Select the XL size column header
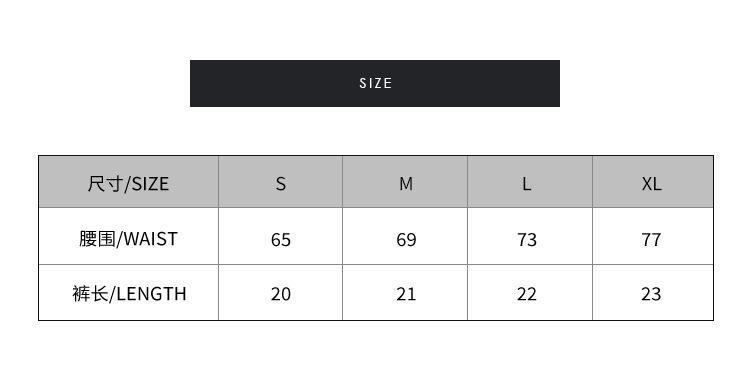This screenshot has width=750, height=368. (653, 181)
